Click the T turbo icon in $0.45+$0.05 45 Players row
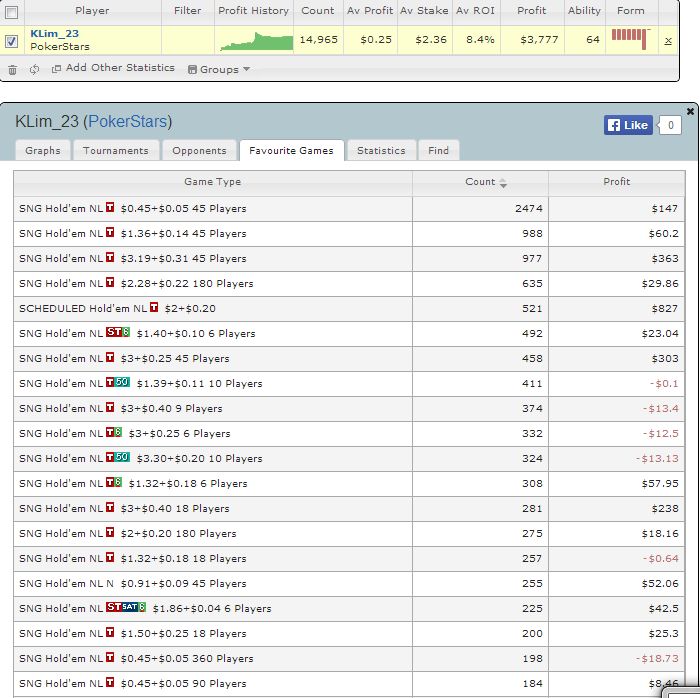700x698 pixels. point(110,207)
